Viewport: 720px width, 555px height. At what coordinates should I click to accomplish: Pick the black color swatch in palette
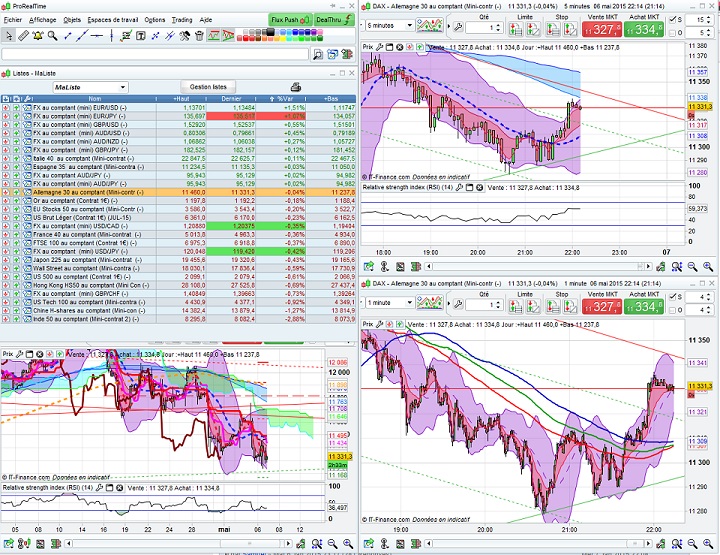pyautogui.click(x=270, y=32)
